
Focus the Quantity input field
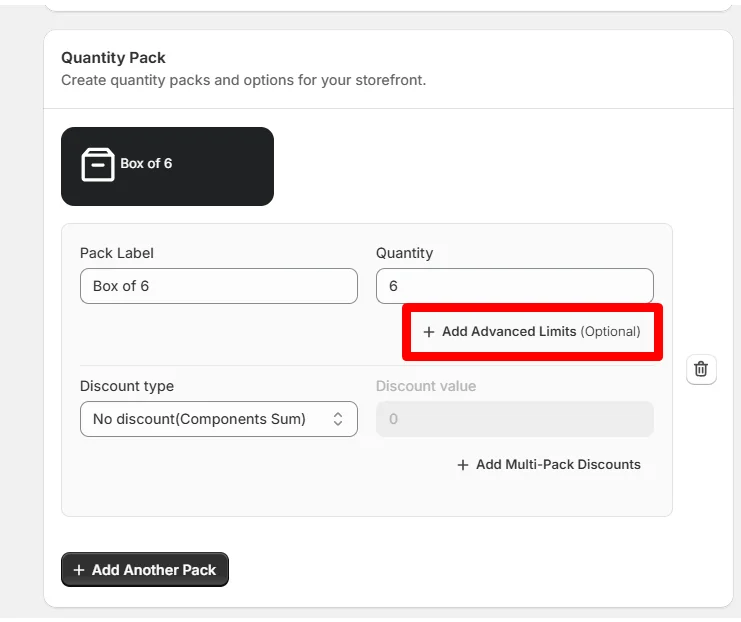point(515,286)
